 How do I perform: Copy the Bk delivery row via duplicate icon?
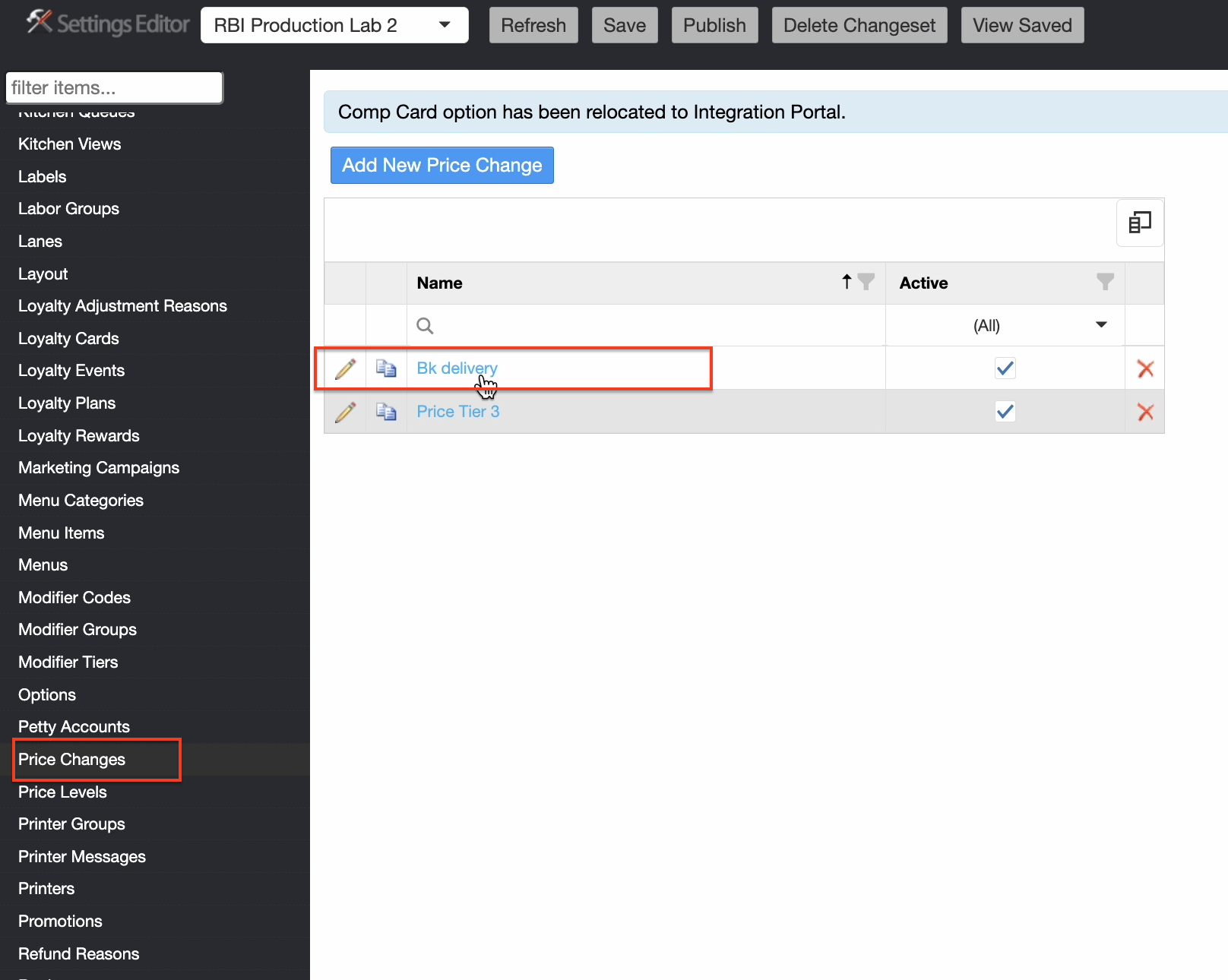coord(386,368)
